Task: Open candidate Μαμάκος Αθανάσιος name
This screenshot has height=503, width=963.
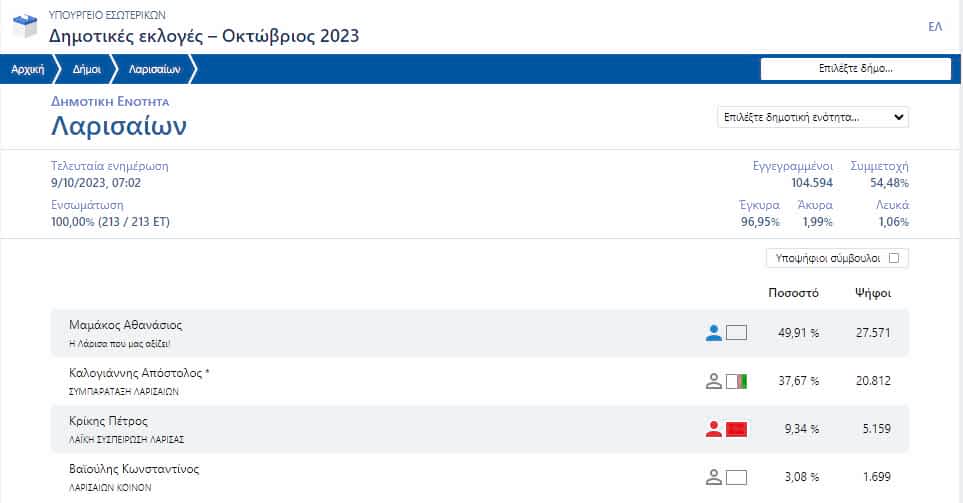Action: [126, 325]
